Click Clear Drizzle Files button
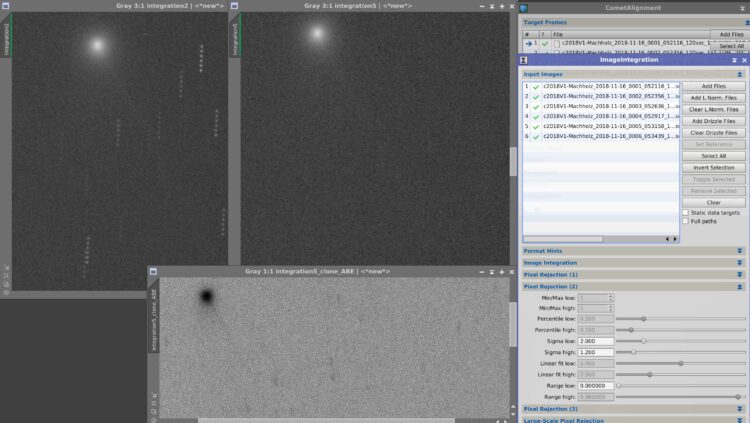 click(x=714, y=133)
